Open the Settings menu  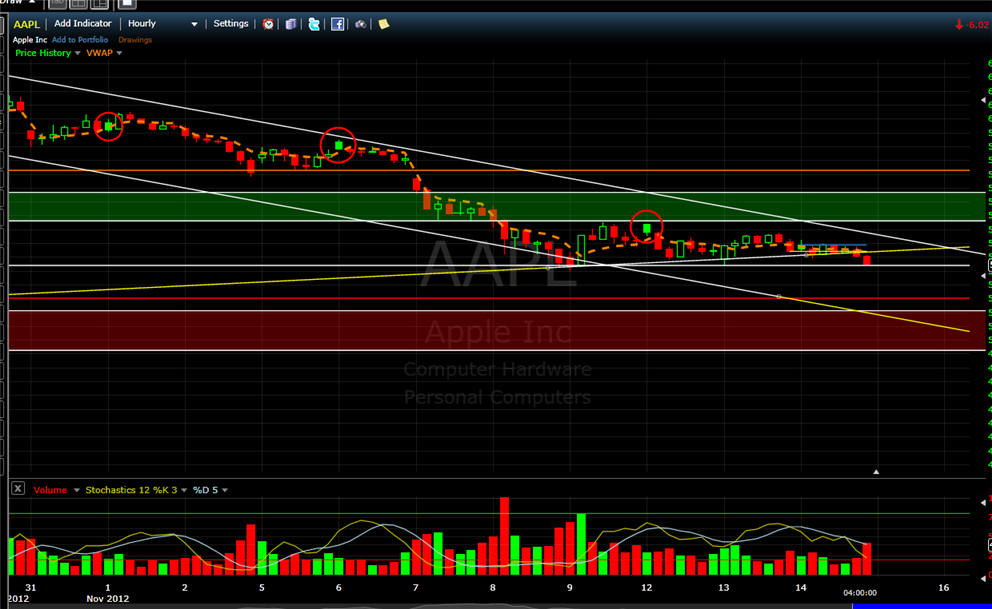(x=231, y=24)
